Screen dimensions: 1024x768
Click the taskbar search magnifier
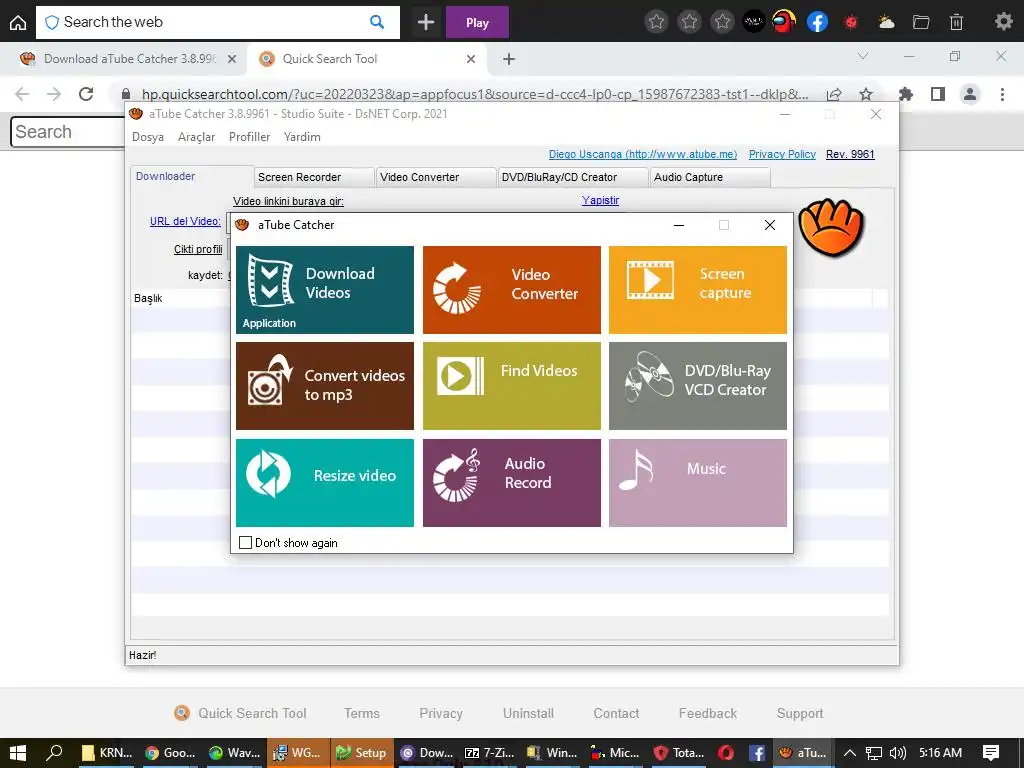tap(54, 753)
